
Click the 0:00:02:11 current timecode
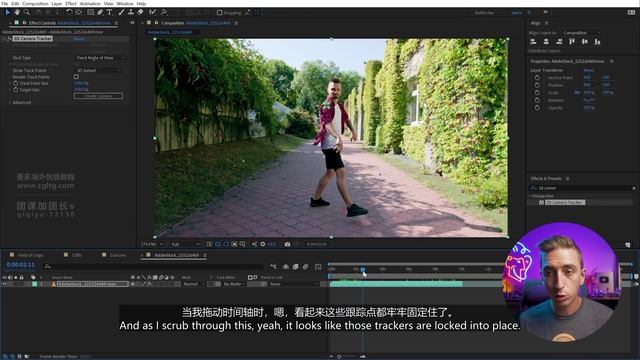coord(20,264)
